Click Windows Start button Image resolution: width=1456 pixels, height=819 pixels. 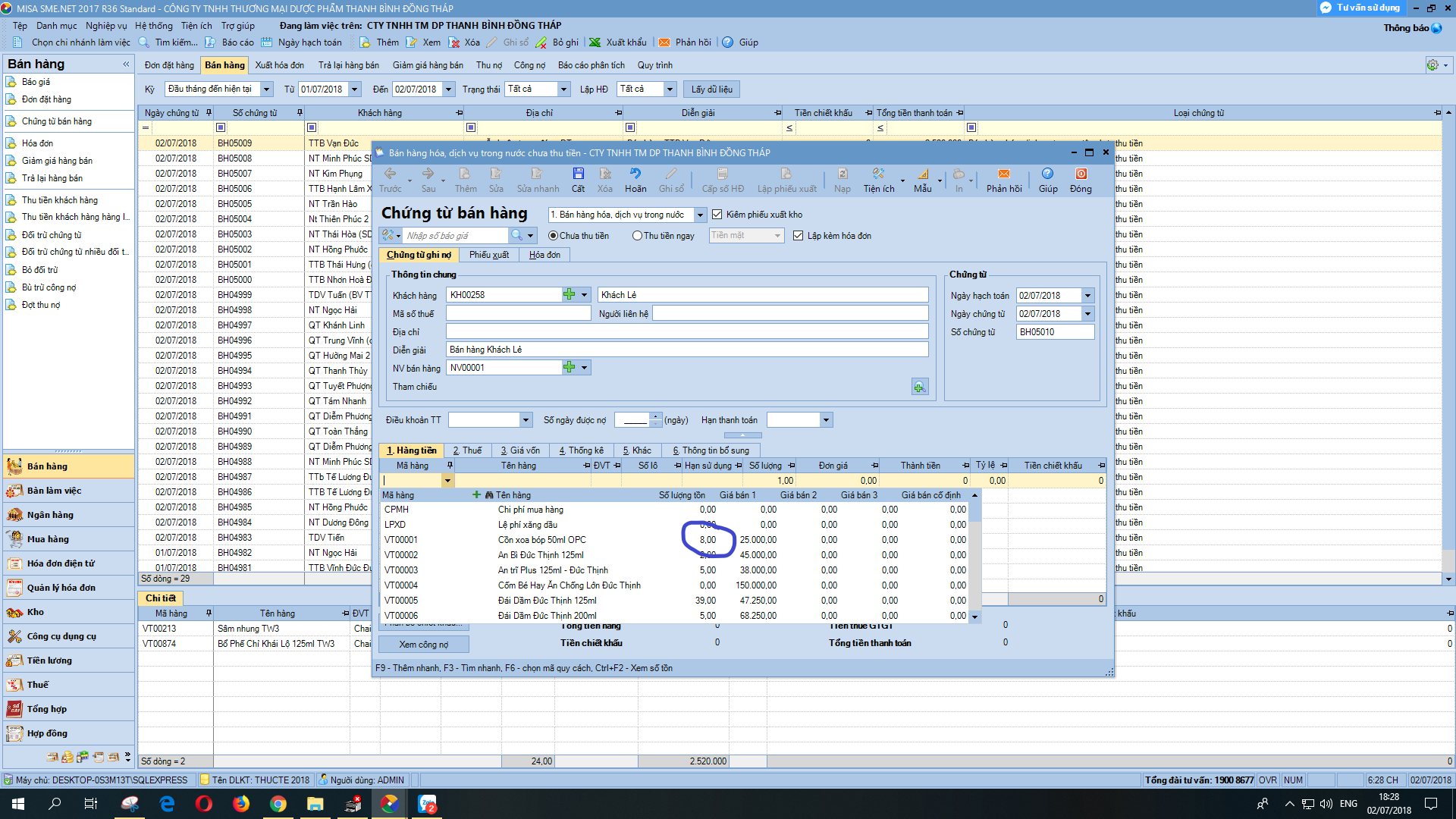click(18, 804)
